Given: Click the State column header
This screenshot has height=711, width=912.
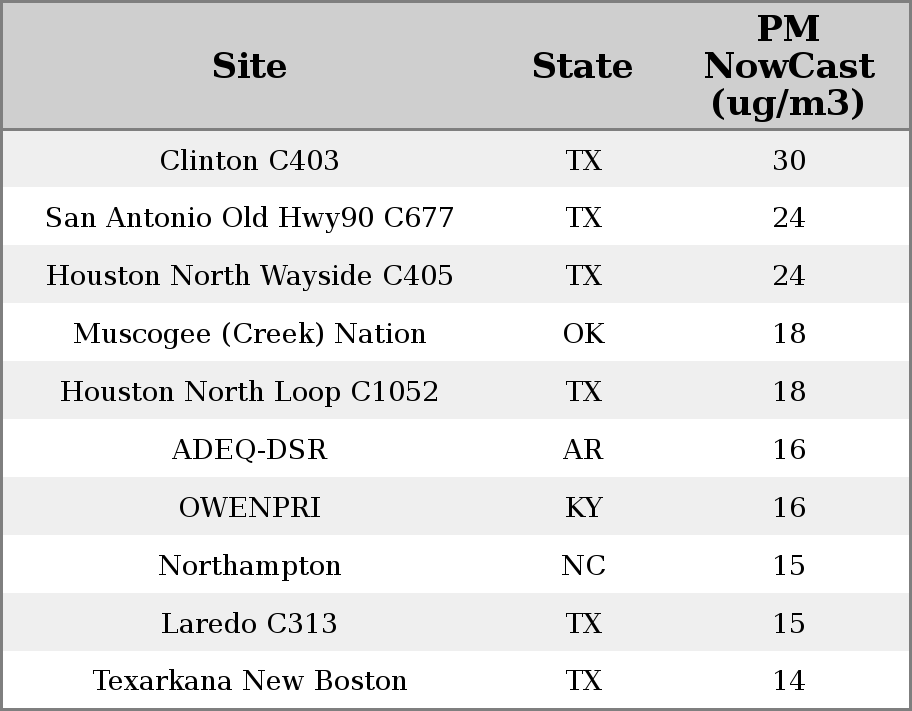Looking at the screenshot, I should click(x=582, y=67).
